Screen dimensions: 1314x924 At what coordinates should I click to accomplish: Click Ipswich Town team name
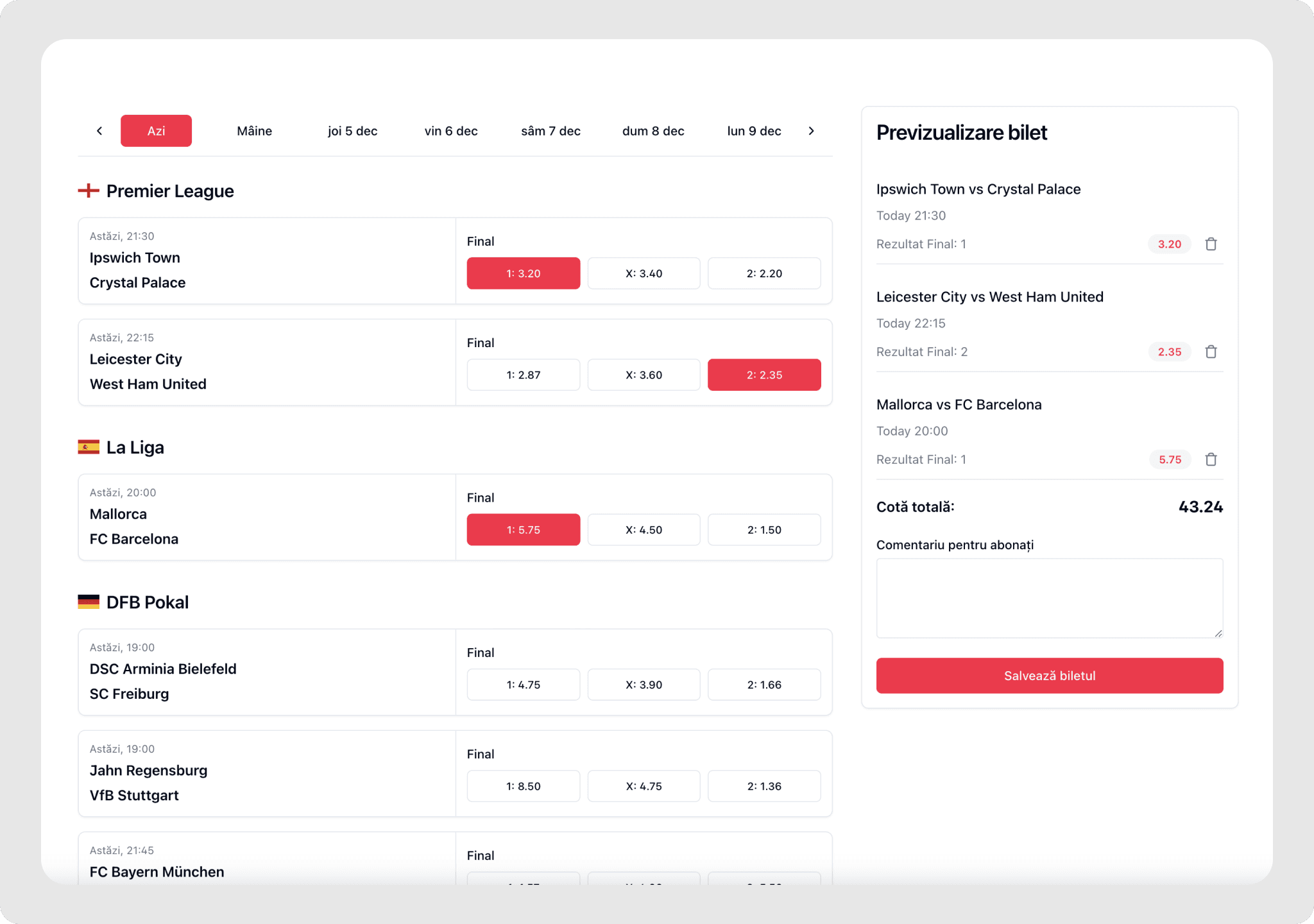click(x=135, y=257)
